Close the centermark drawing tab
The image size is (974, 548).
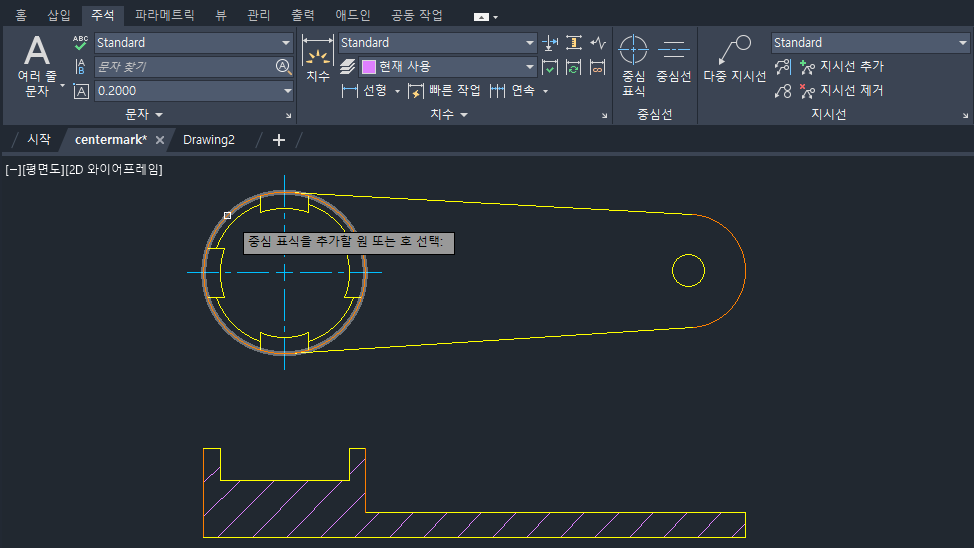tap(160, 140)
